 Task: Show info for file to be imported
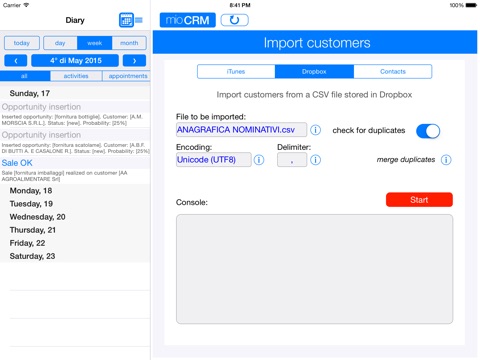pos(315,130)
